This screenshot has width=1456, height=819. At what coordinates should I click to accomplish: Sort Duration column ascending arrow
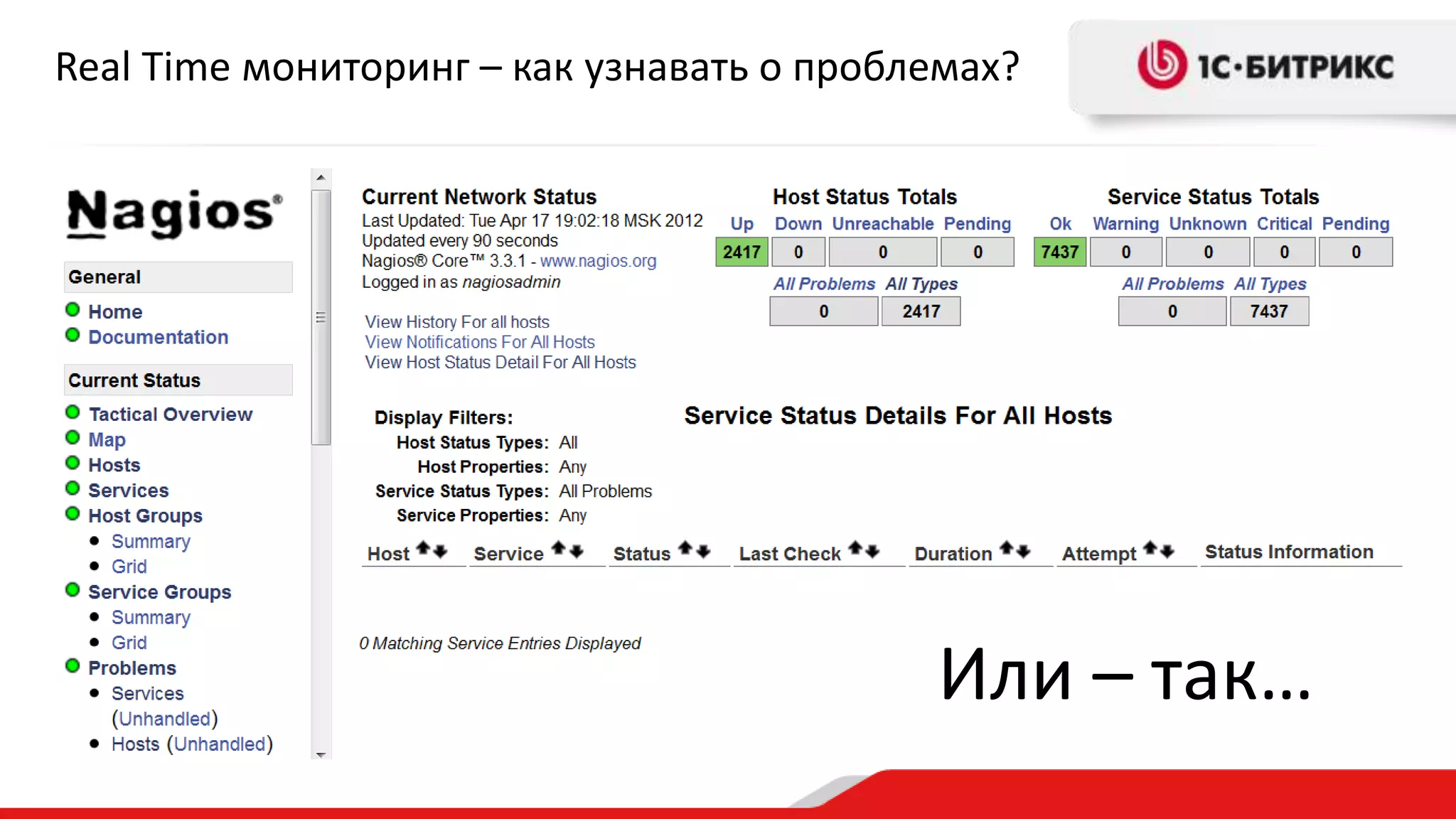point(1007,547)
